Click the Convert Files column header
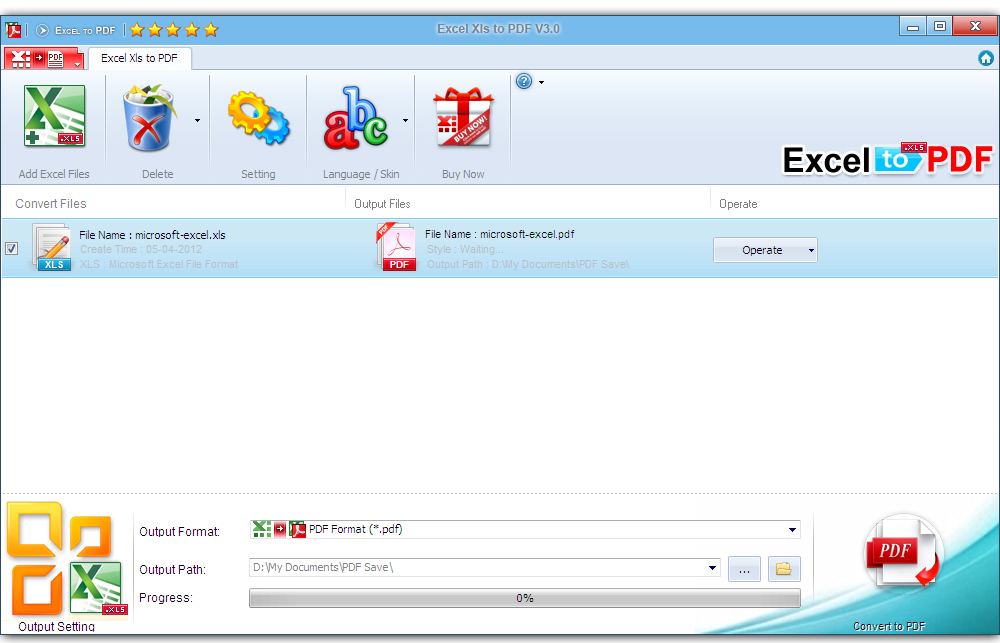 click(51, 203)
